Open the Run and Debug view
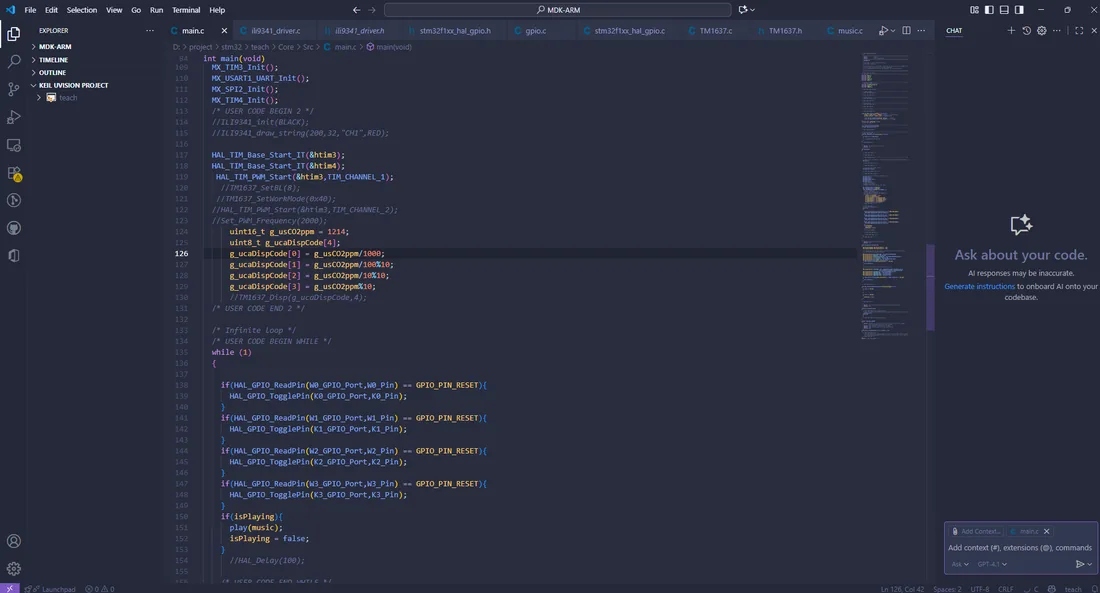Image resolution: width=1100 pixels, height=593 pixels. [13, 117]
